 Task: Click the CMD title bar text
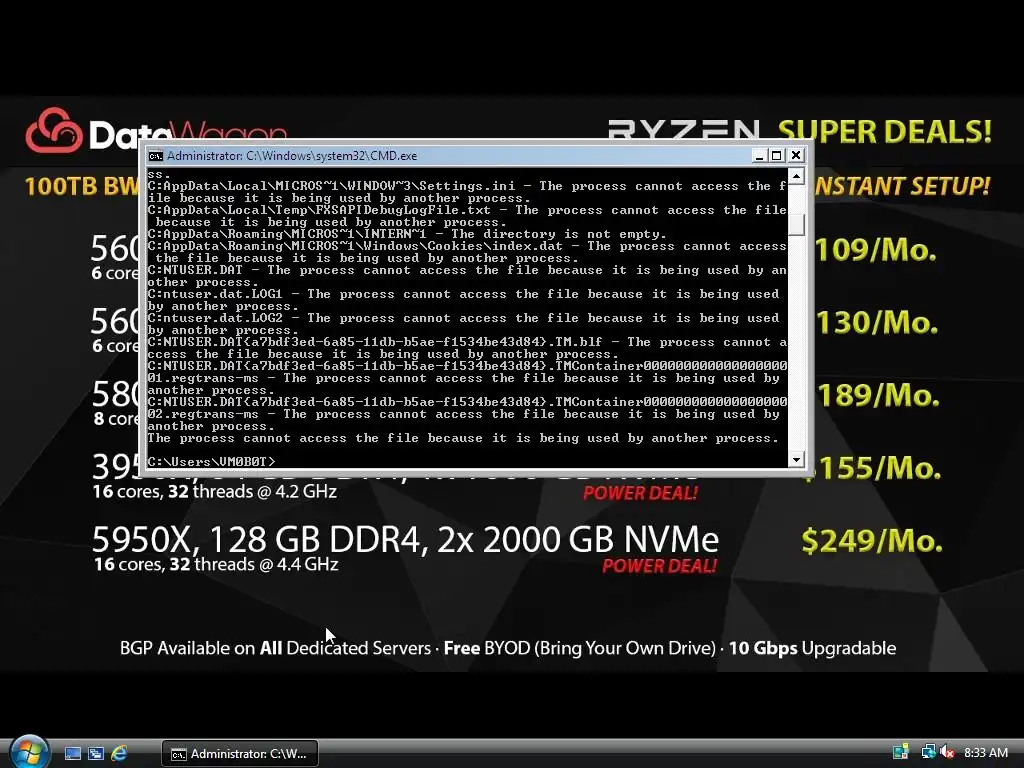tap(292, 155)
